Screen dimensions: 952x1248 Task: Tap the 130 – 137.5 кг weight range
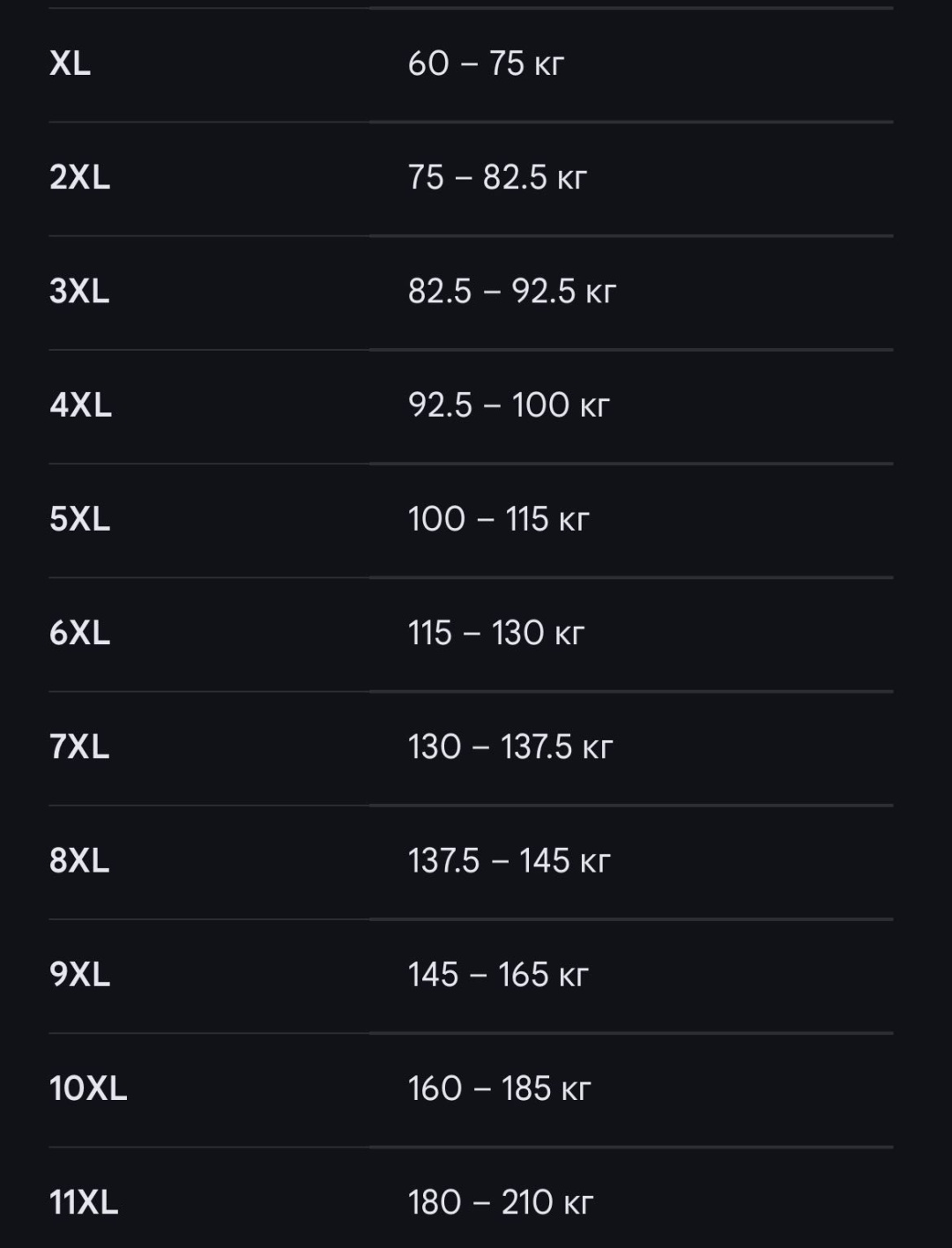[x=509, y=747]
